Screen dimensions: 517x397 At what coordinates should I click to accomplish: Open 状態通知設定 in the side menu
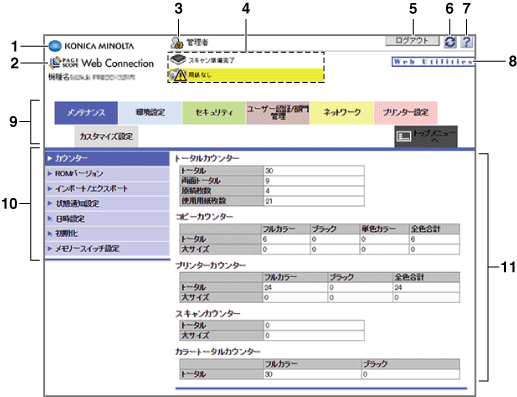click(107, 204)
